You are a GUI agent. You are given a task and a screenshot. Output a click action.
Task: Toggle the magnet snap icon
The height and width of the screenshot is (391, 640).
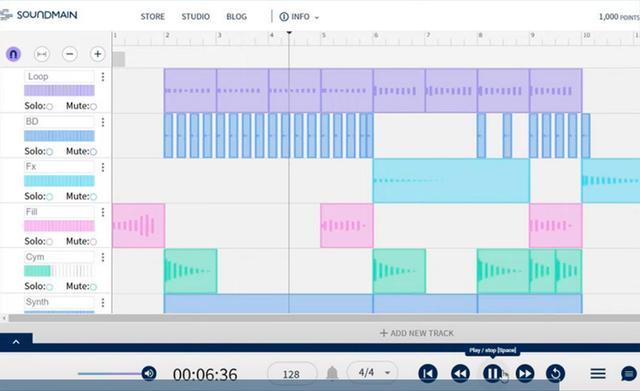(13, 54)
